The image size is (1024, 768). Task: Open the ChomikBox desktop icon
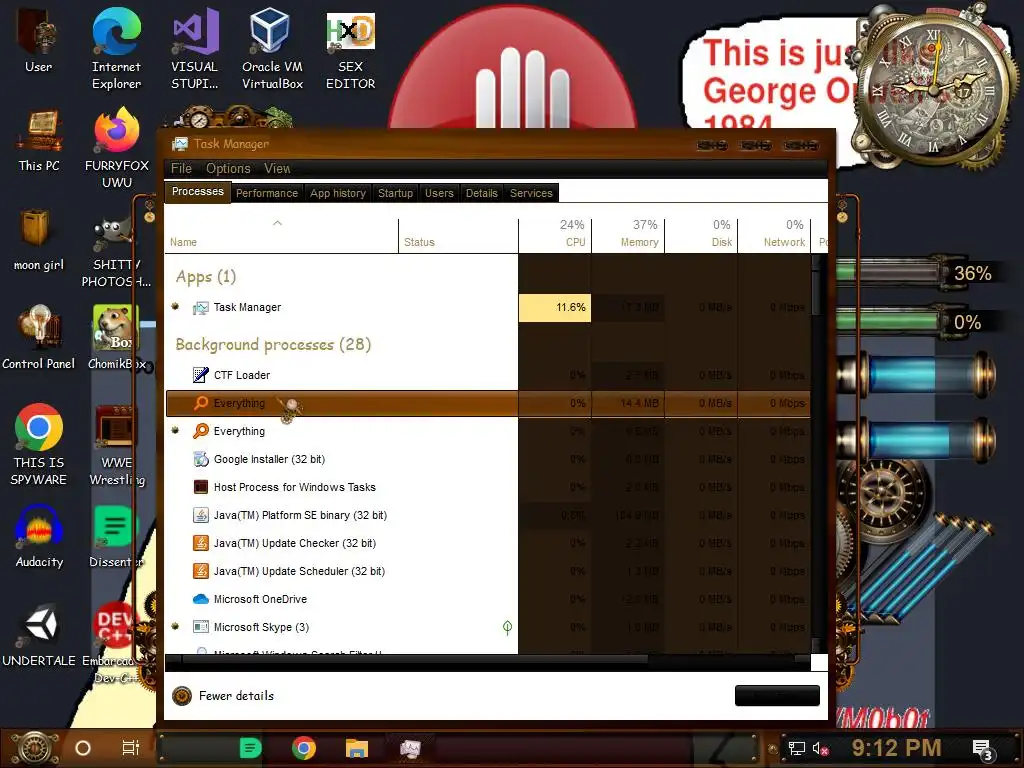click(116, 338)
